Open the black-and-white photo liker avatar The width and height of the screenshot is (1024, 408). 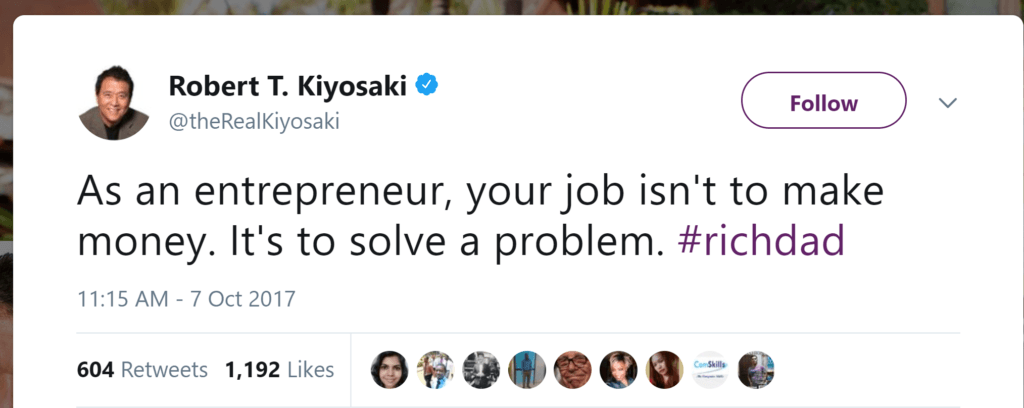pos(481,370)
